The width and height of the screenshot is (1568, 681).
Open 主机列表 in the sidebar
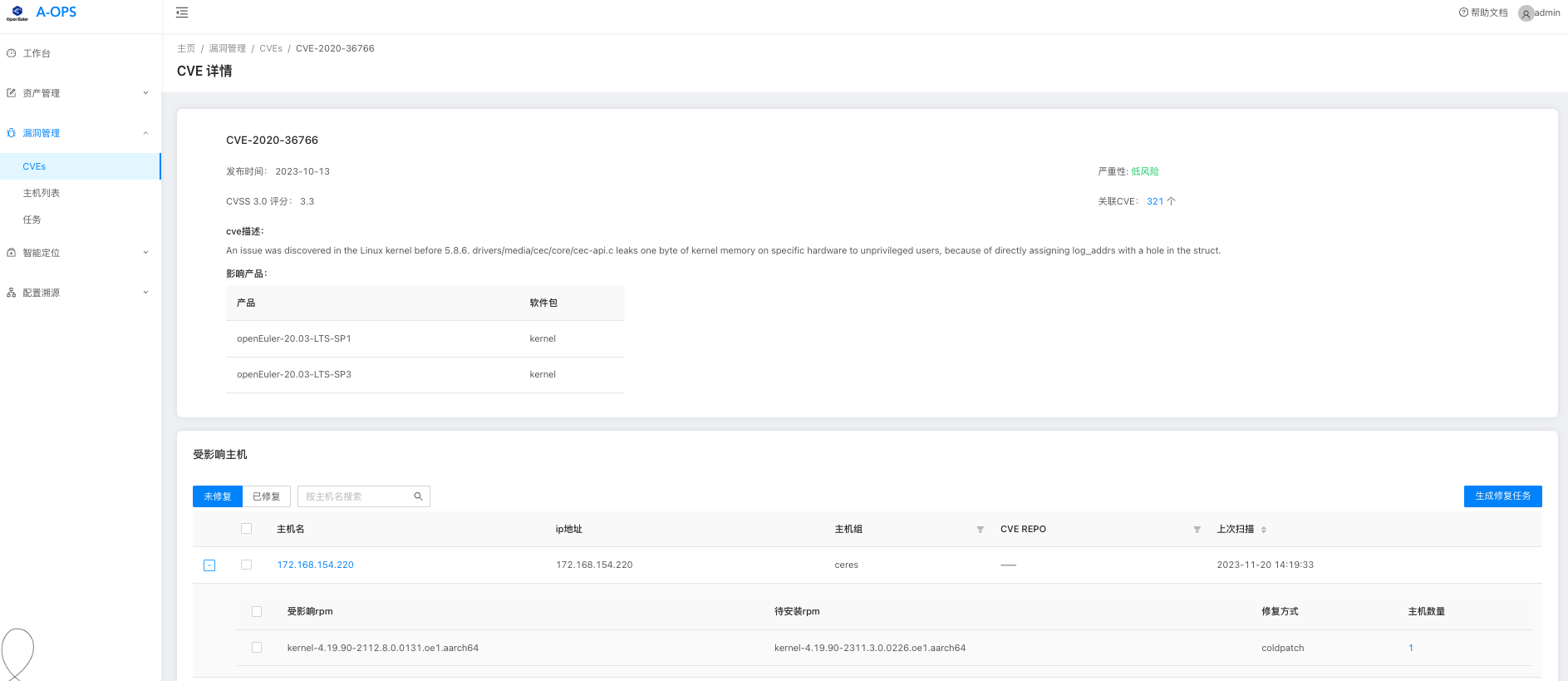[x=42, y=193]
